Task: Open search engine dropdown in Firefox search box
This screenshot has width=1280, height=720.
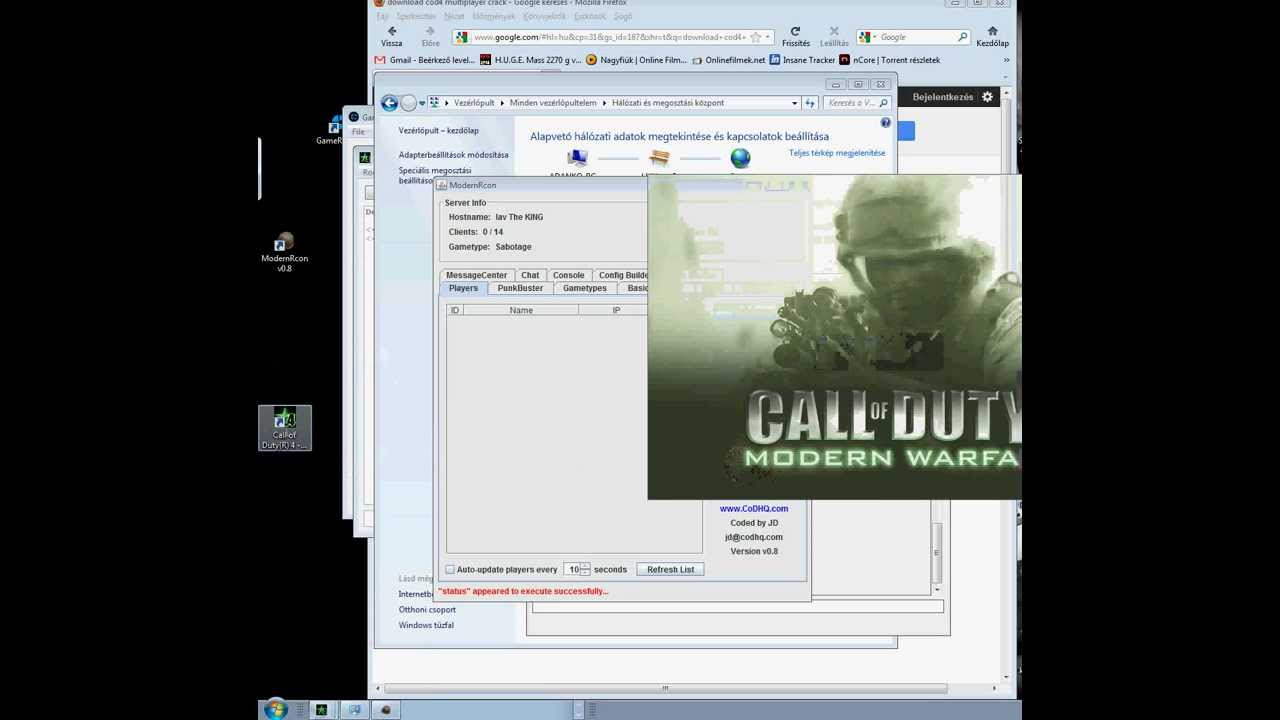Action: click(x=876, y=37)
